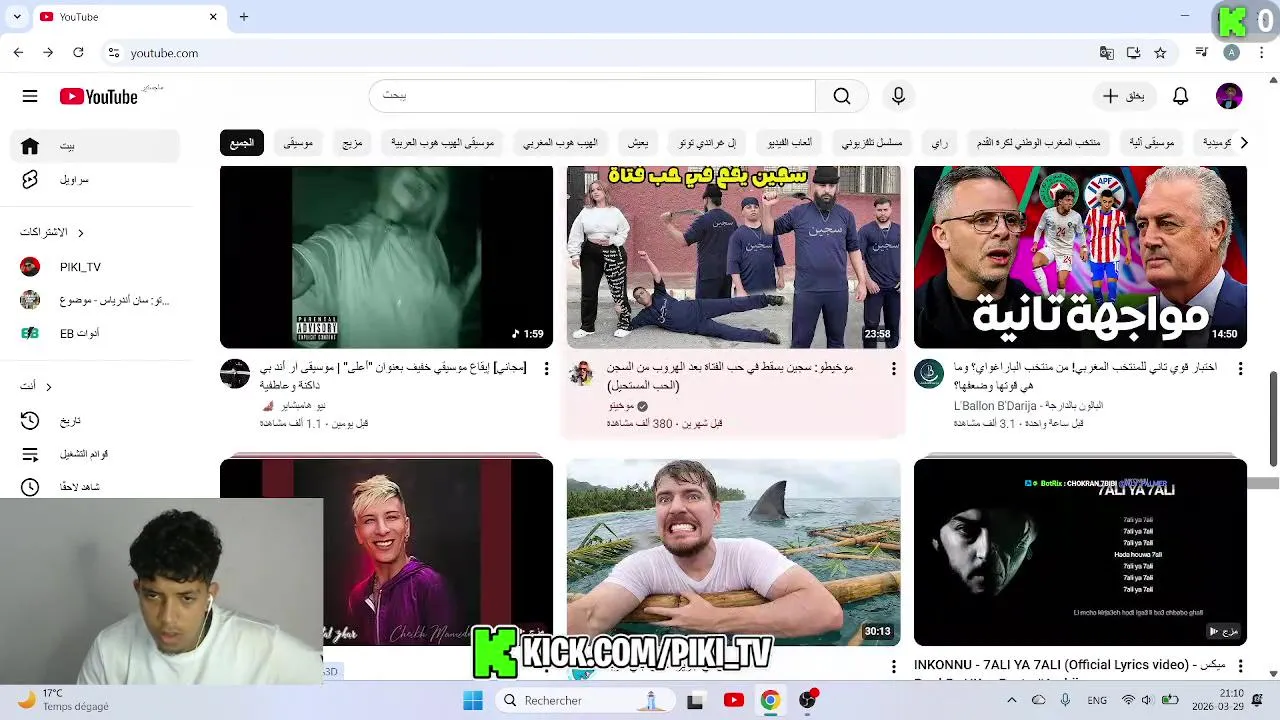
Task: Open the tab search dropdown
Action: coord(17,17)
